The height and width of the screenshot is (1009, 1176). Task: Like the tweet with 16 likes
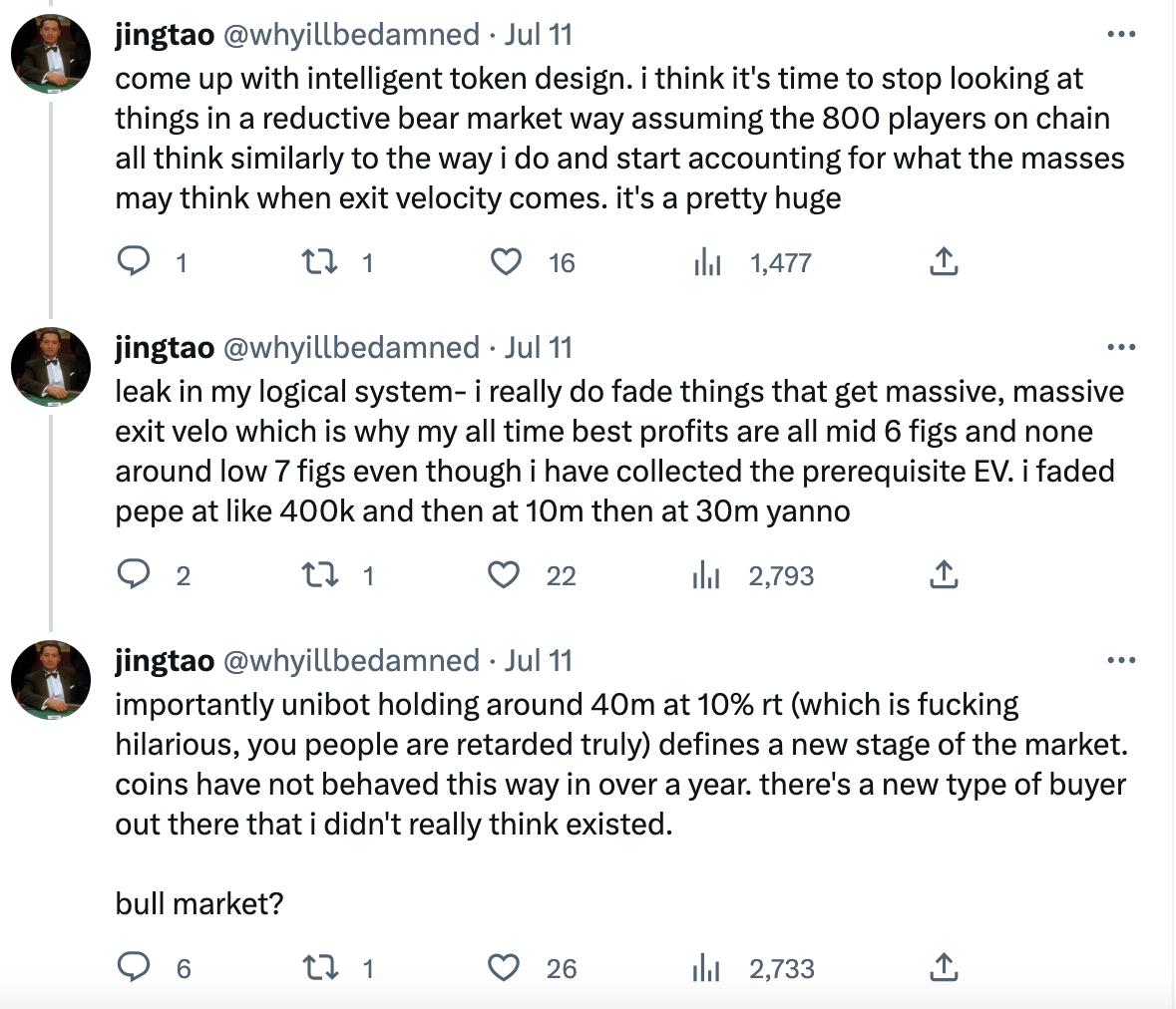506,262
